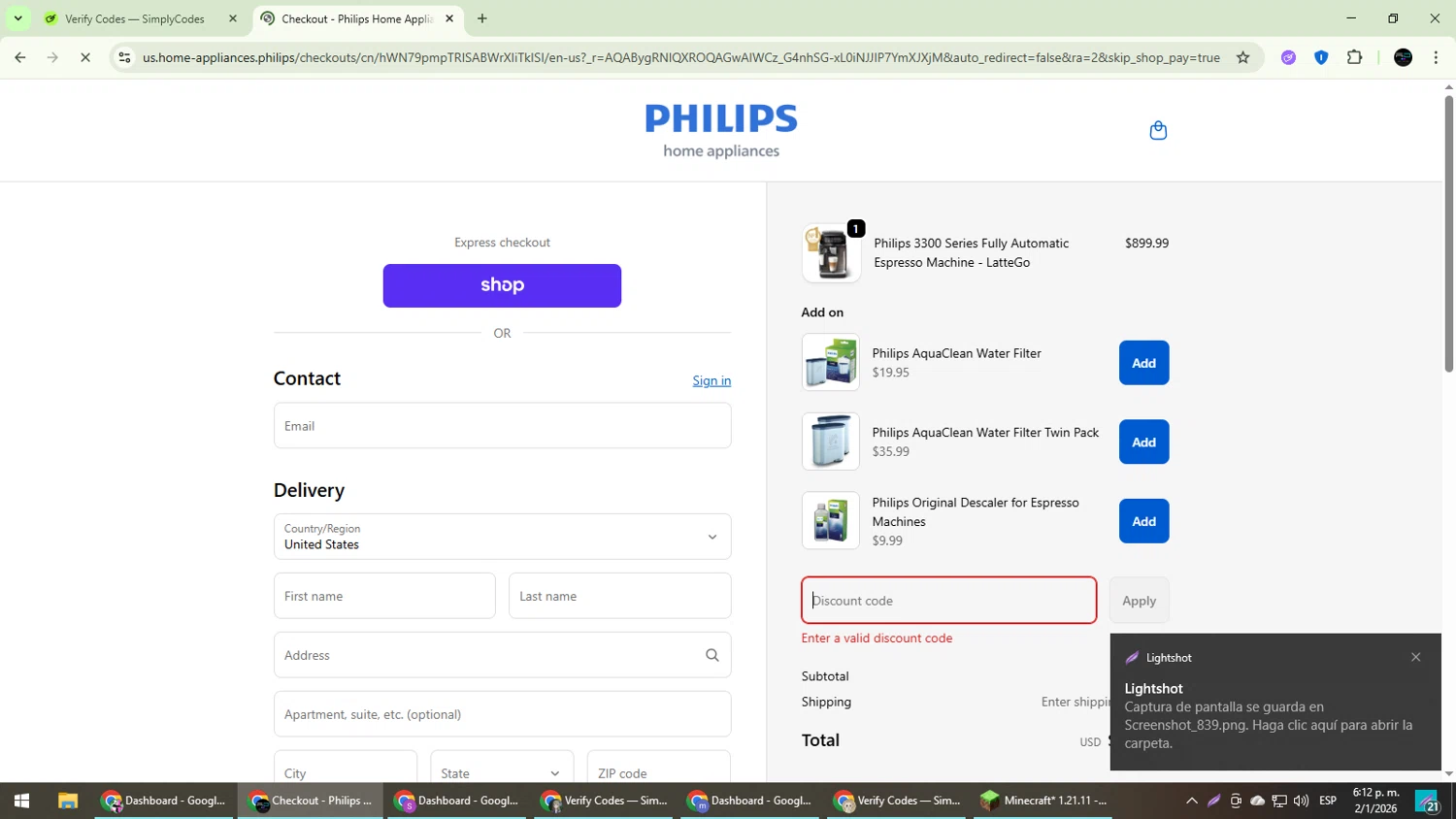1456x819 pixels.
Task: Click the Twin Pack filter thumbnail
Action: pos(831,442)
